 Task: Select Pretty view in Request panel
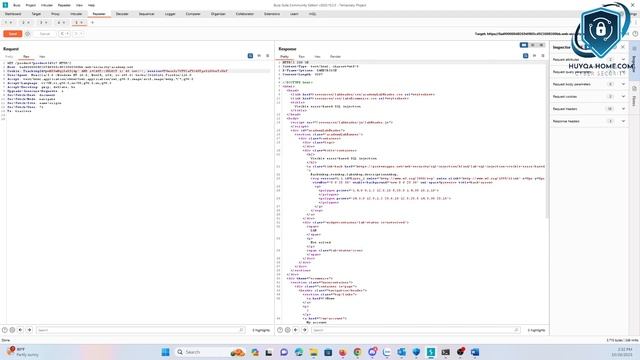[x=9, y=56]
